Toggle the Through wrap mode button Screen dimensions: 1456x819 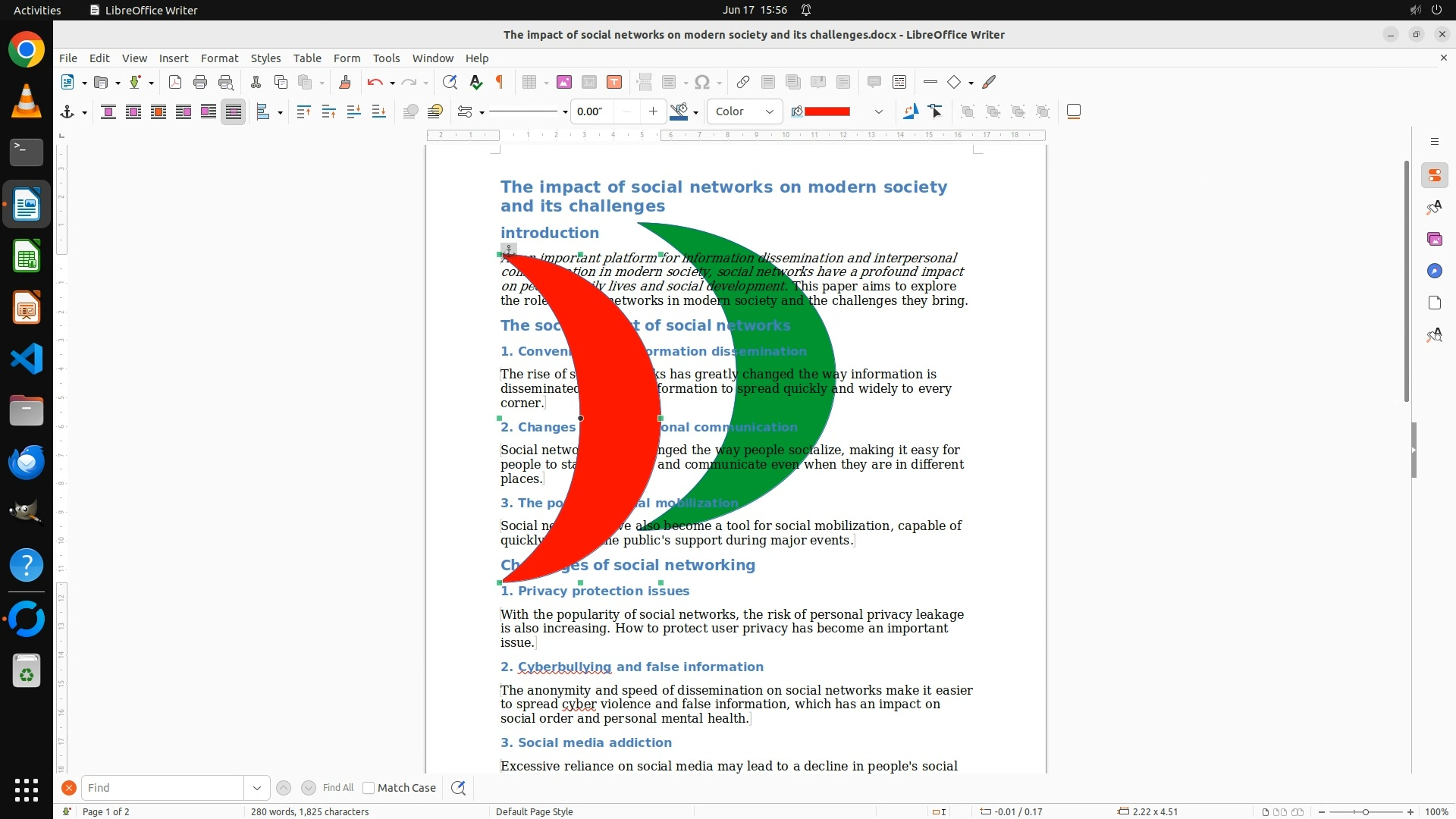234,111
